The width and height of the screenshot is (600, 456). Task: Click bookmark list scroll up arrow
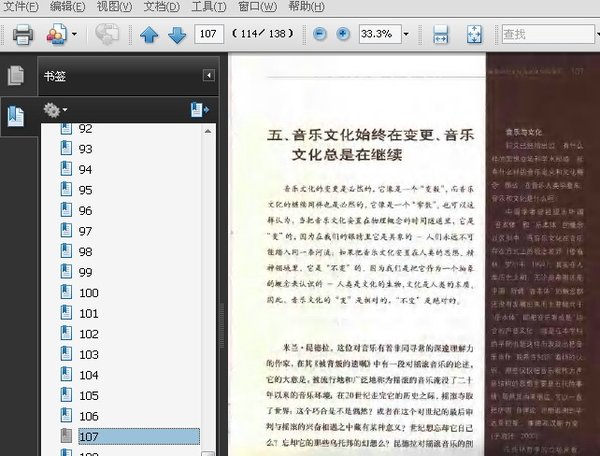208,131
